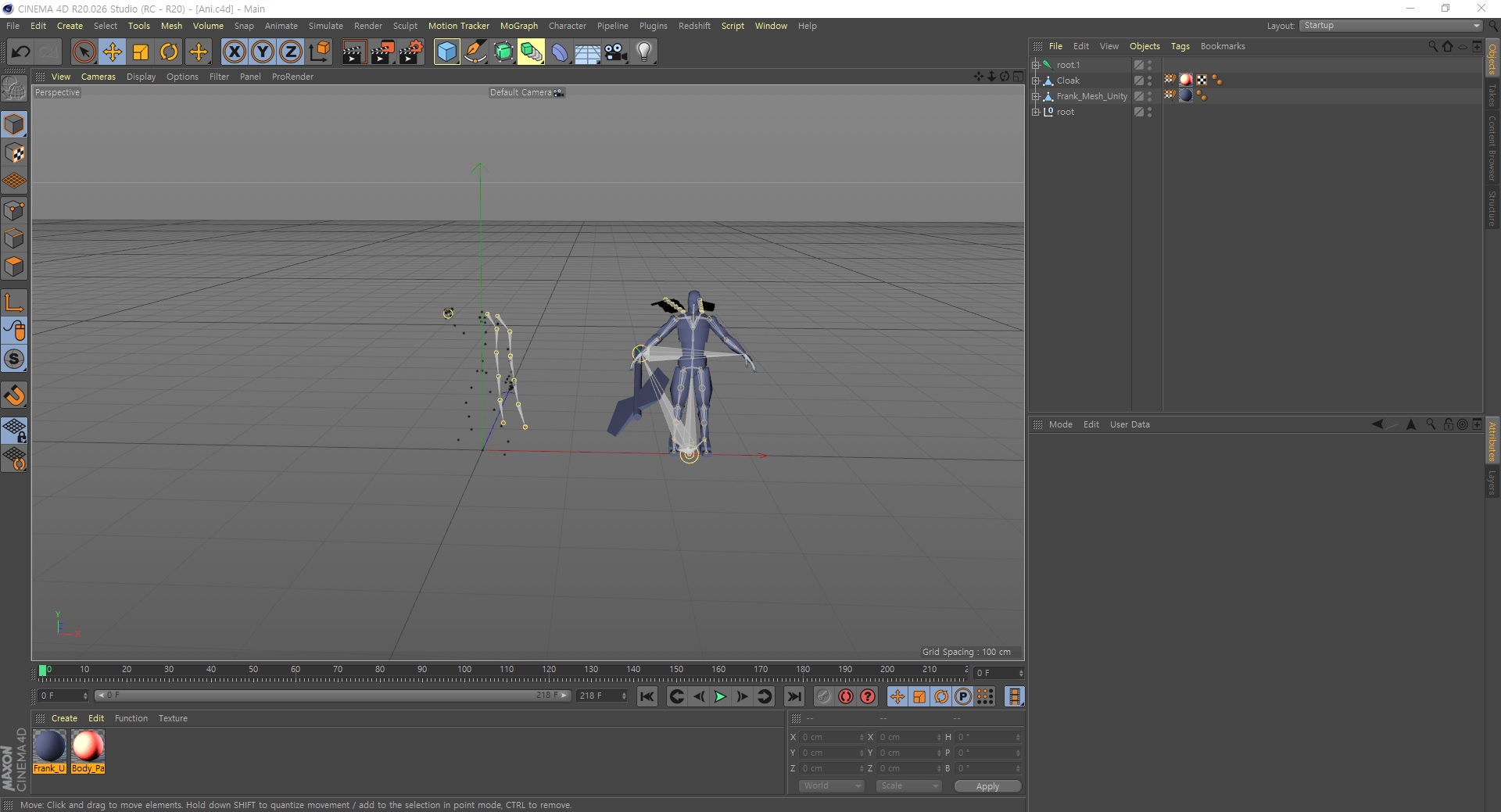The image size is (1501, 812).
Task: Select the Rotate tool in top toolbar
Action: click(169, 52)
